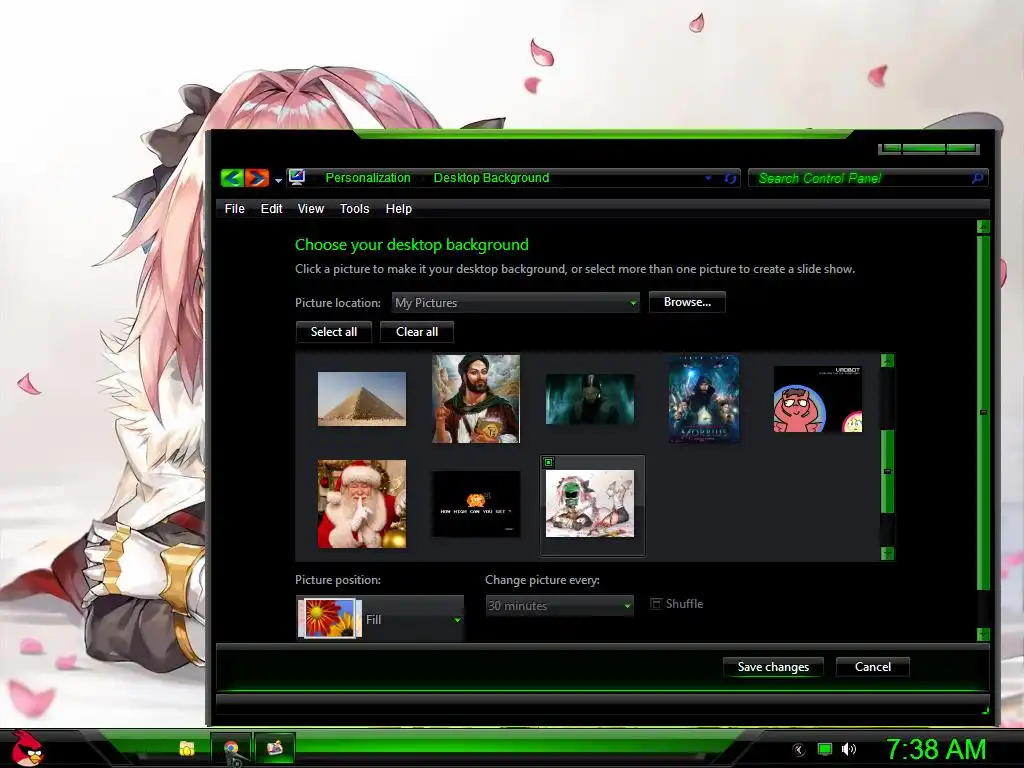Select the pink-haired anime thumbnail
The image size is (1024, 768).
pyautogui.click(x=590, y=504)
